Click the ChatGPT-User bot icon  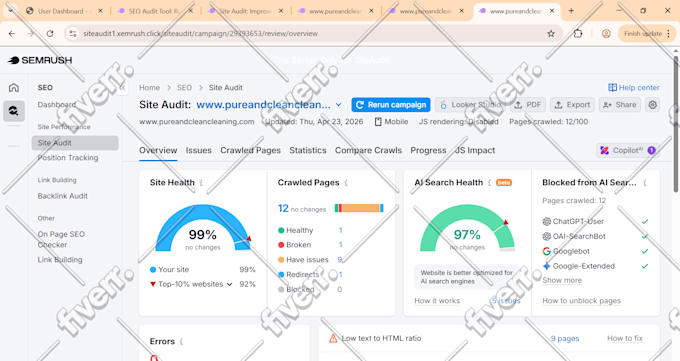pos(546,221)
